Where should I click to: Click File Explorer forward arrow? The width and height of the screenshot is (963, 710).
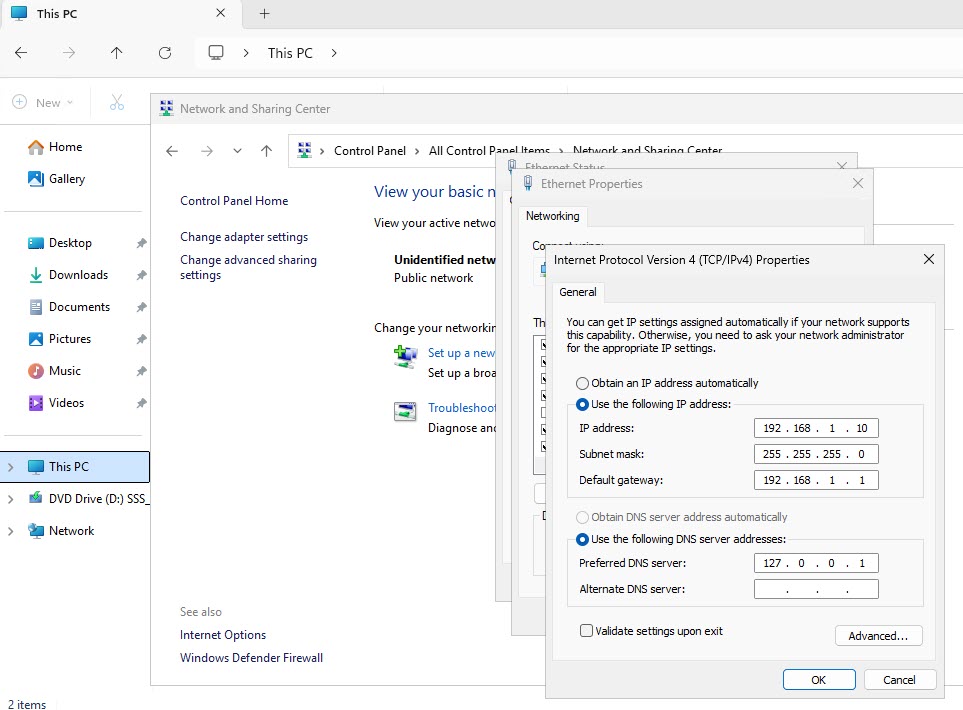click(69, 53)
